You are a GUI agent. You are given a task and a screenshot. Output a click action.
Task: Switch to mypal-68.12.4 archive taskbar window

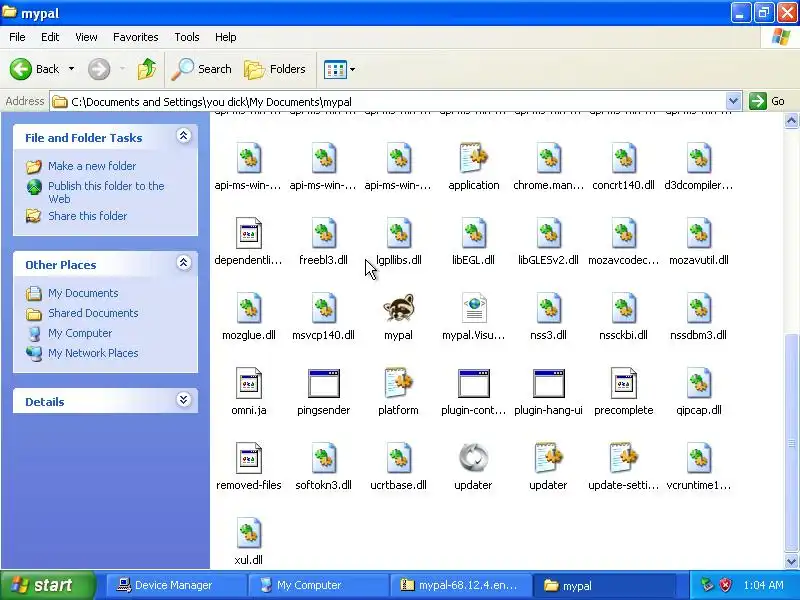click(460, 585)
